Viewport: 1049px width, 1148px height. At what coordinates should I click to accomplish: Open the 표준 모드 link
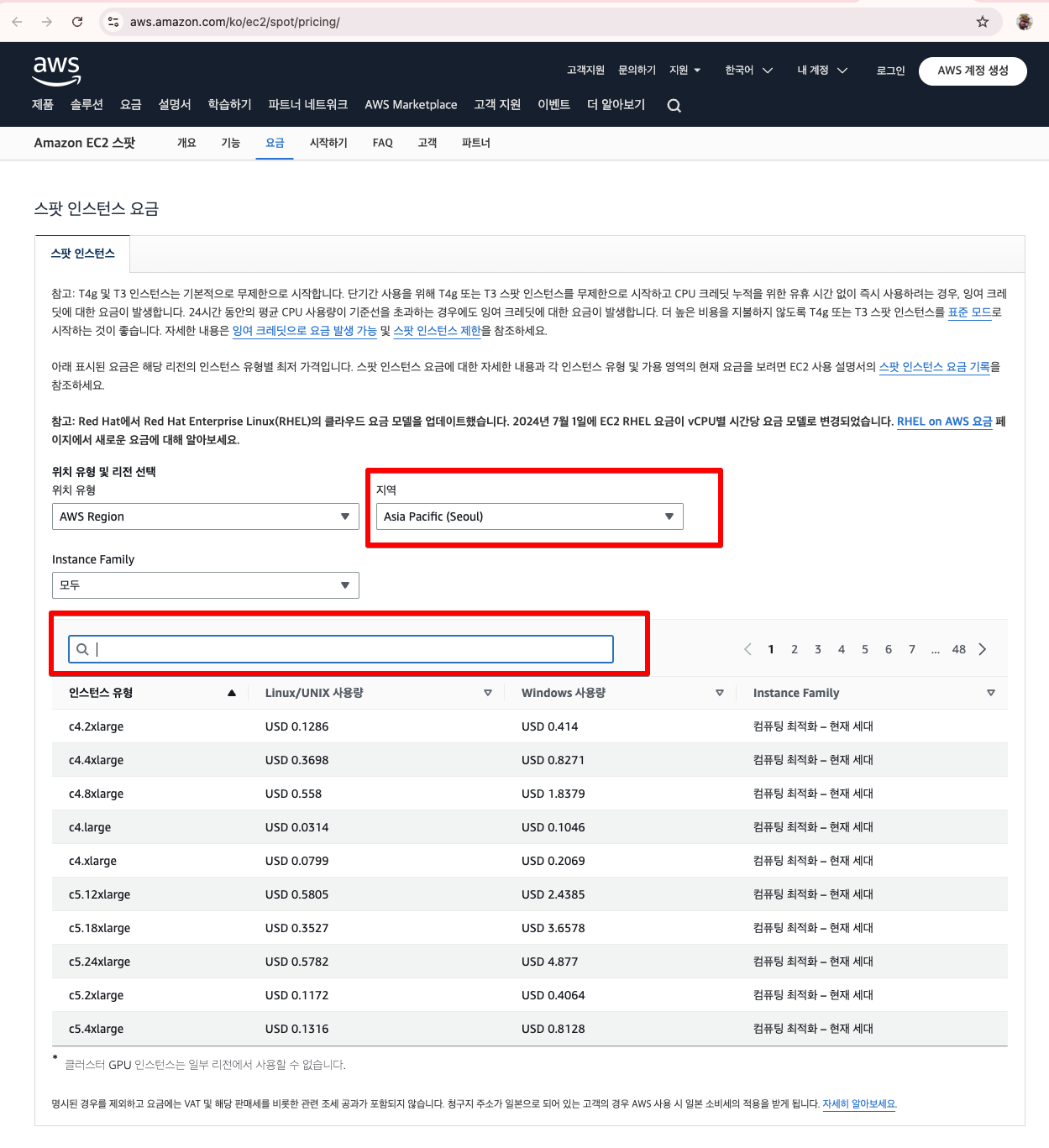tap(970, 312)
